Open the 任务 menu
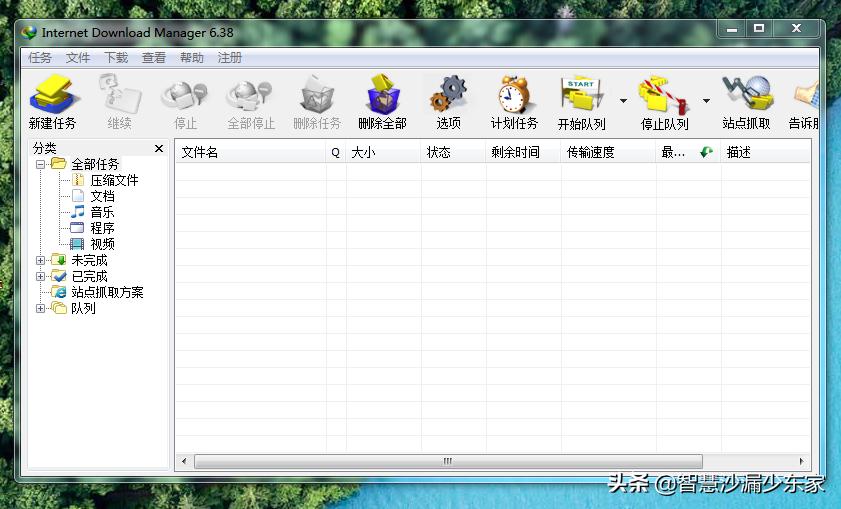 click(x=40, y=57)
